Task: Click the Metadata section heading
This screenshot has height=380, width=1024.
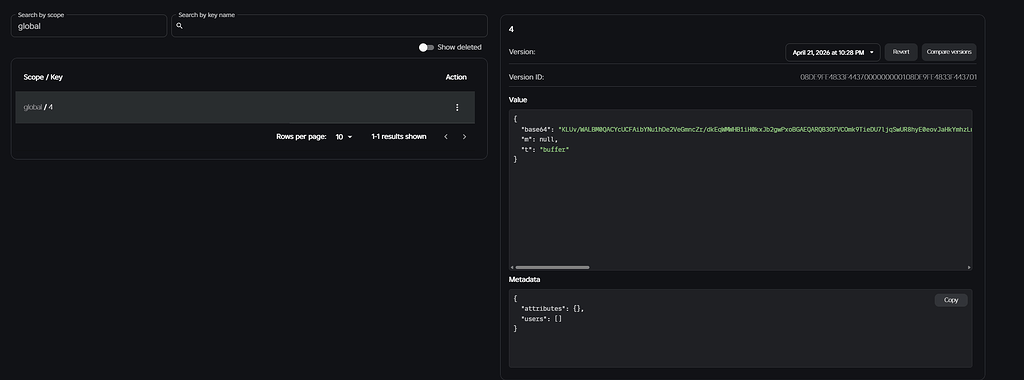Action: [524, 279]
